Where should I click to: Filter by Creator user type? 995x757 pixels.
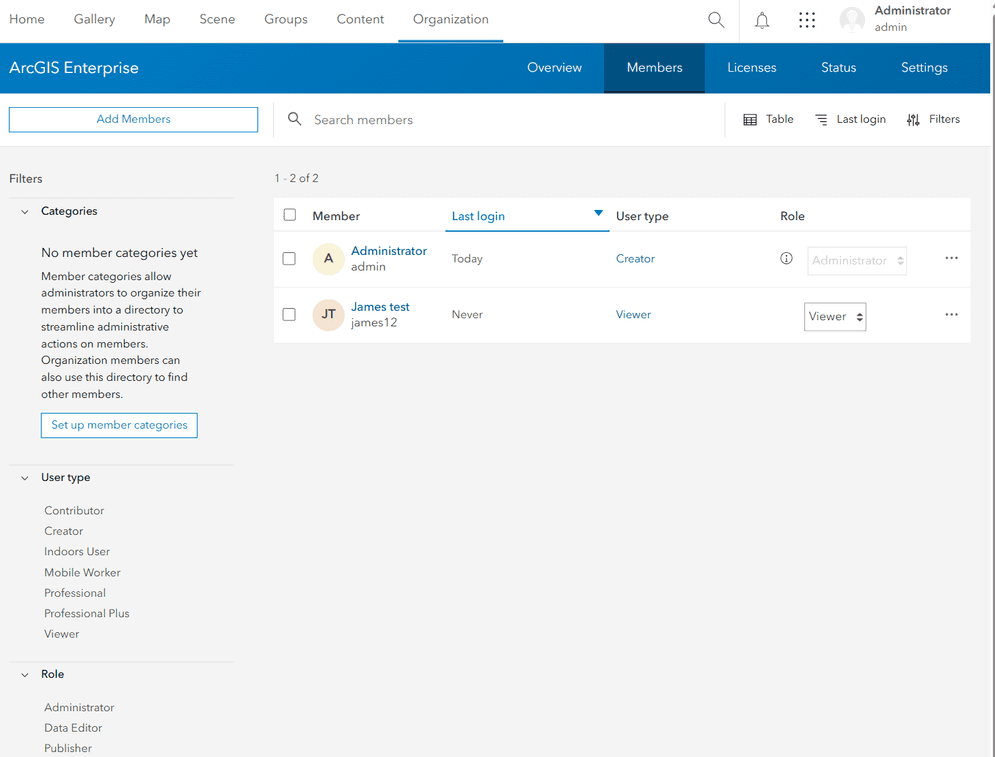[63, 531]
